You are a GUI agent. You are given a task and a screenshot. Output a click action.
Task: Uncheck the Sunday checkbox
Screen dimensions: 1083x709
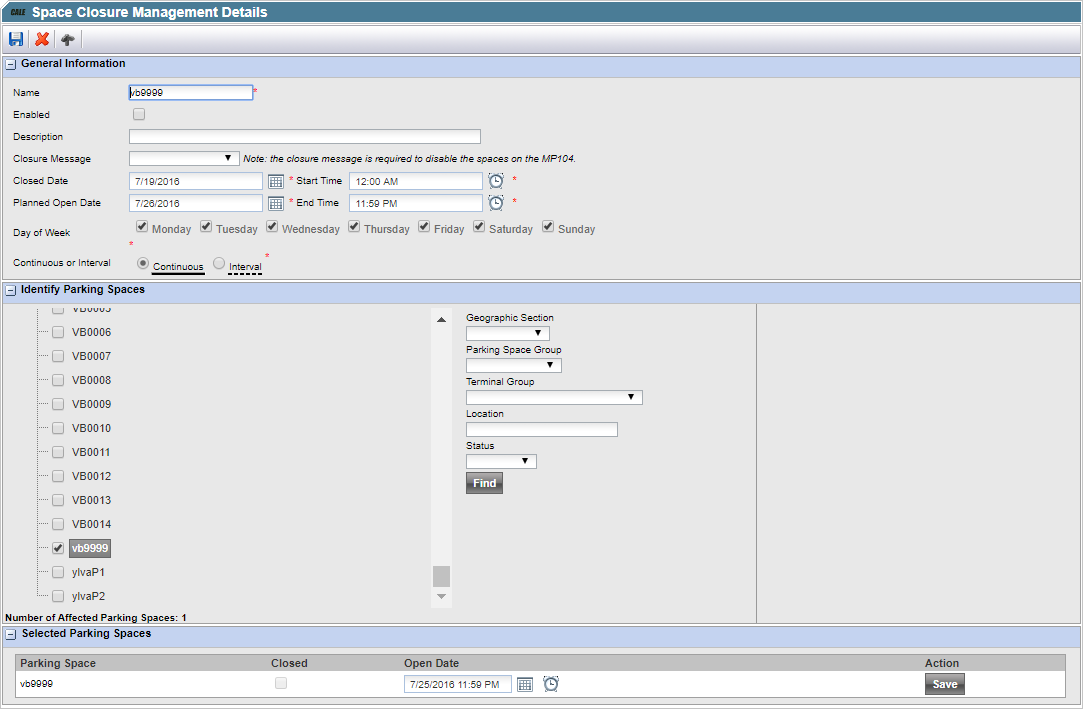(x=548, y=226)
